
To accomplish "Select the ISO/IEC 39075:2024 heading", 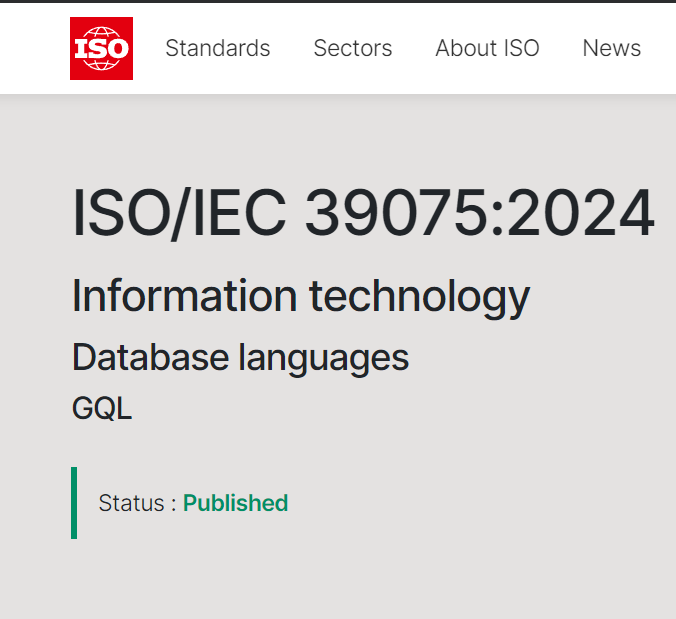I will coord(363,213).
